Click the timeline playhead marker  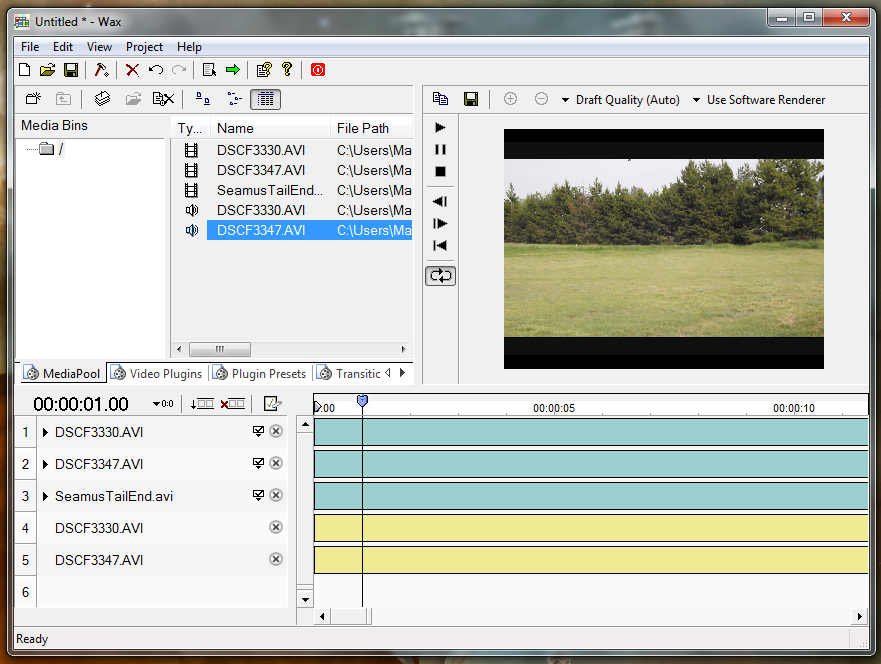pos(362,401)
